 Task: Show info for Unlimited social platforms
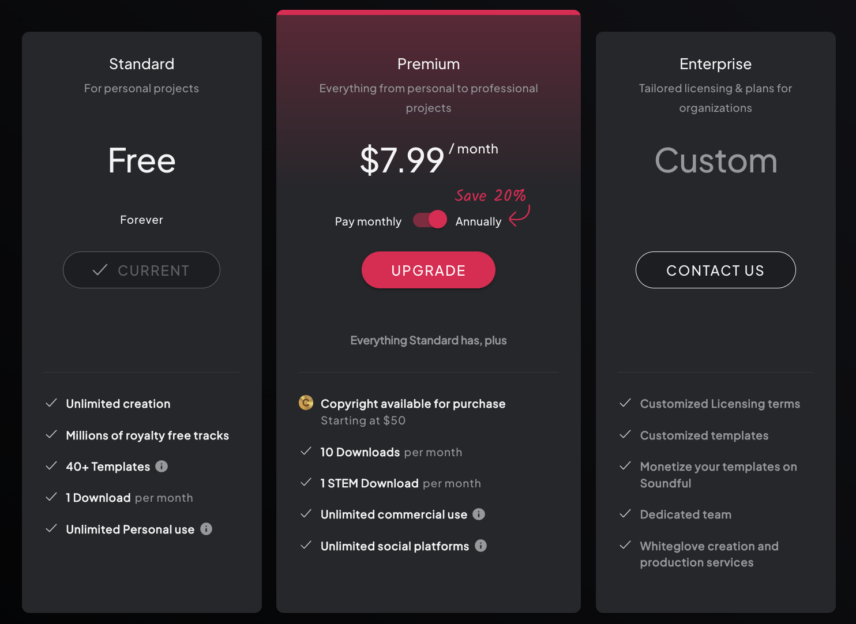(x=481, y=546)
